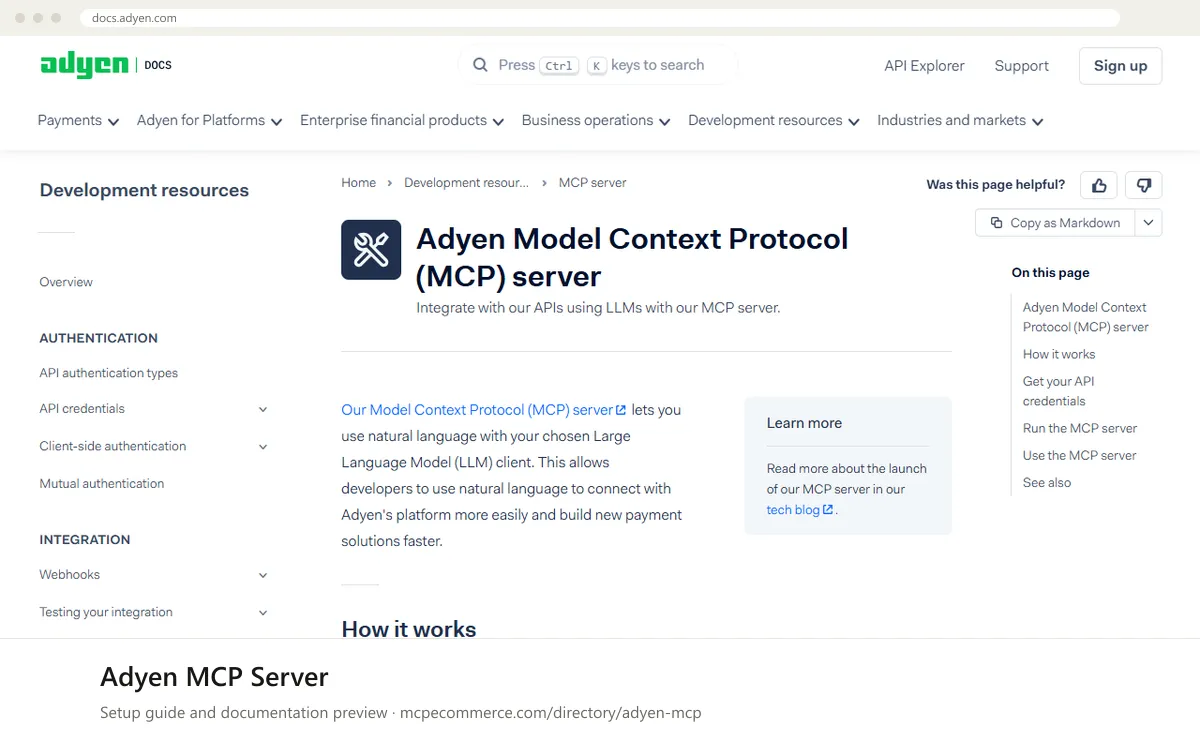Click external link icon after MCP server link

point(621,410)
